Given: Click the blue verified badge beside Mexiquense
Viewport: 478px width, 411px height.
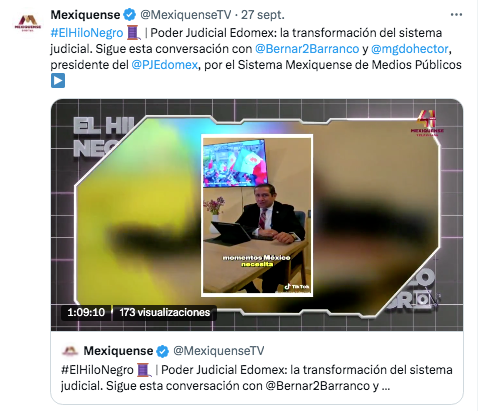Looking at the screenshot, I should coord(130,15).
